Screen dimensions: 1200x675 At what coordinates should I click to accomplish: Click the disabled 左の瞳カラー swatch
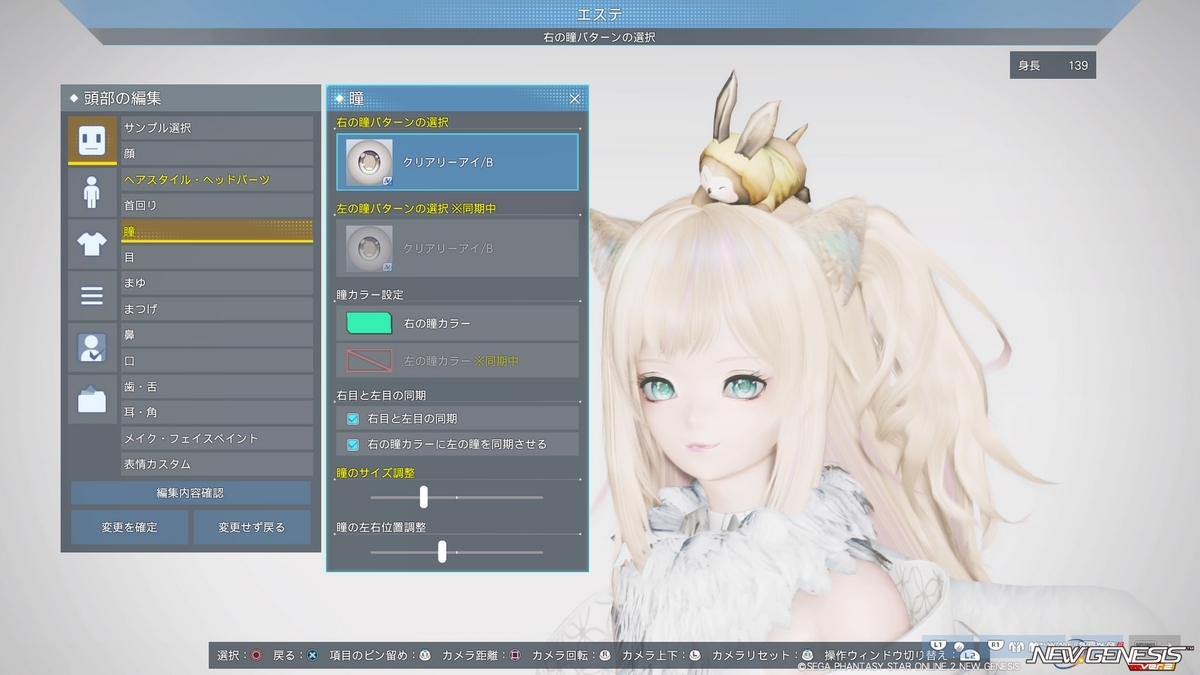368,360
